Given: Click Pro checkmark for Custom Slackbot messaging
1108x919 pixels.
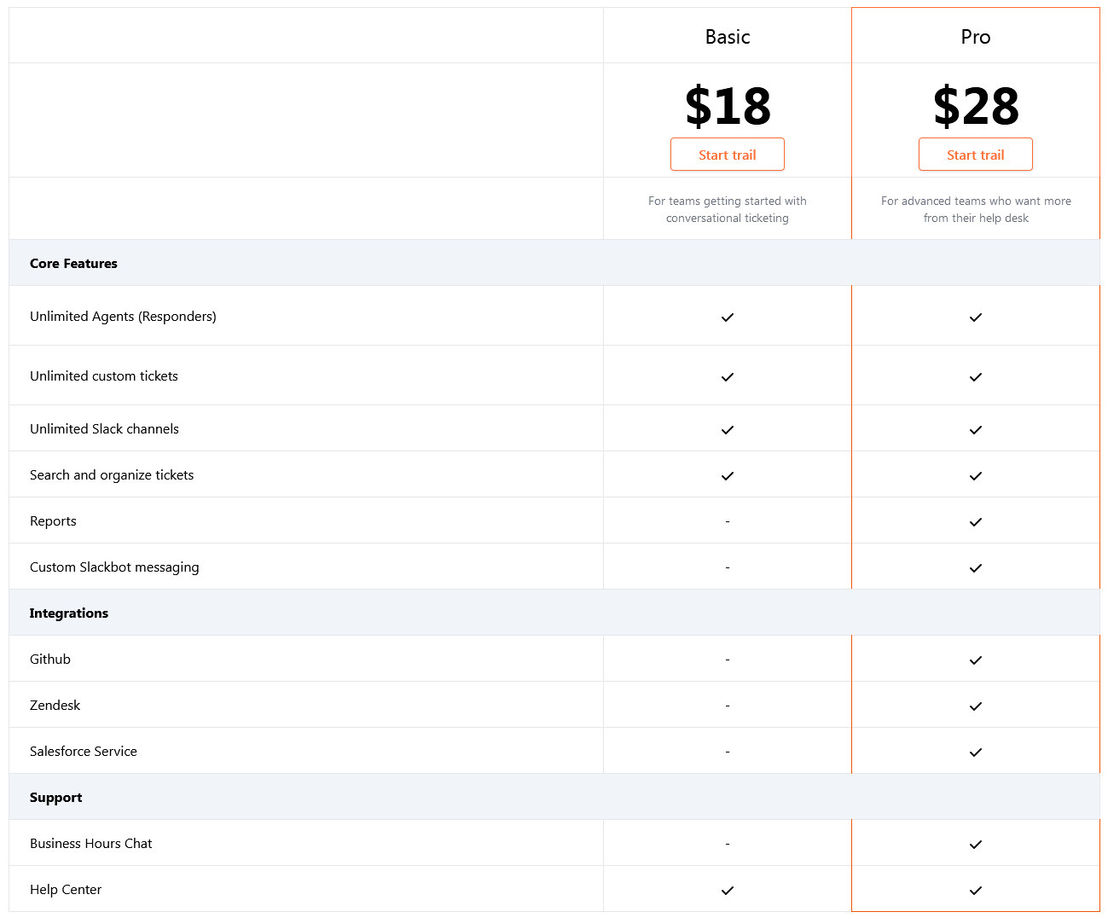Looking at the screenshot, I should (x=975, y=568).
